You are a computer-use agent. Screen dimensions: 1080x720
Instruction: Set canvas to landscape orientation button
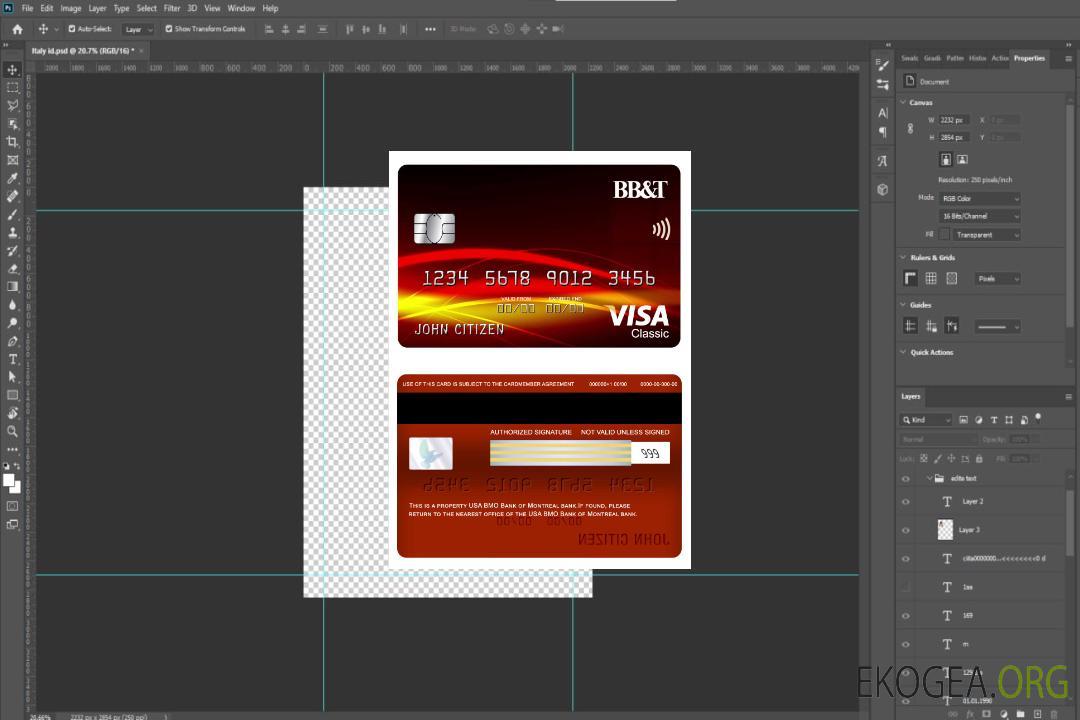tap(962, 160)
